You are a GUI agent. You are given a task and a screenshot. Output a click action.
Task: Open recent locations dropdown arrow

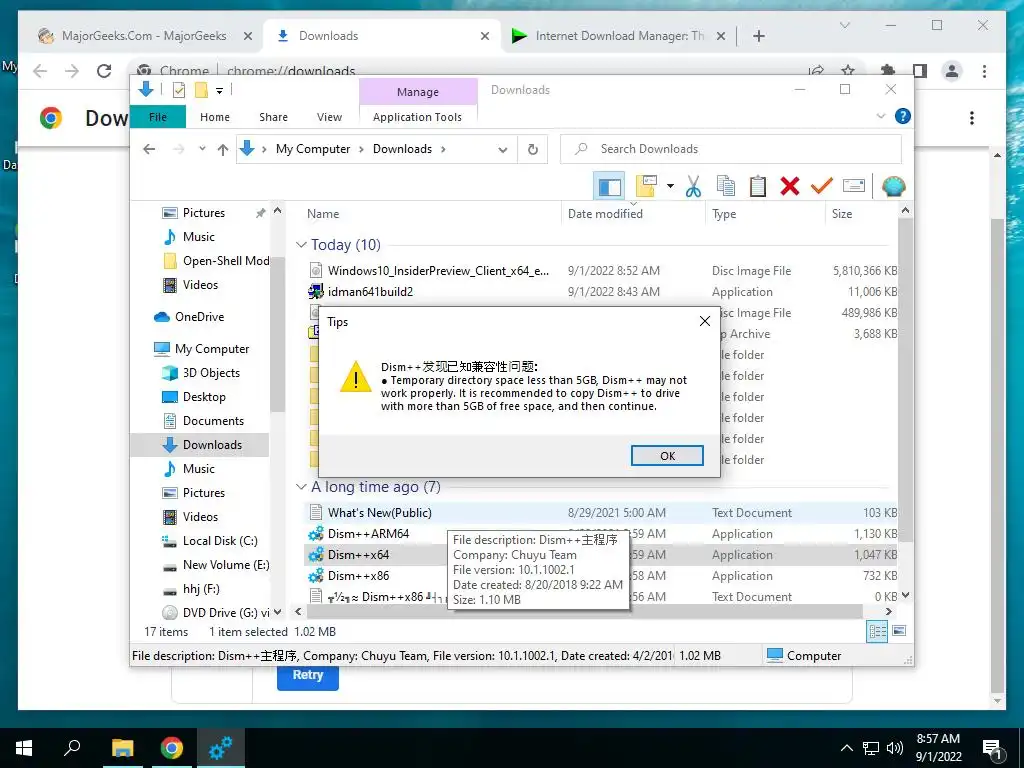tap(202, 149)
